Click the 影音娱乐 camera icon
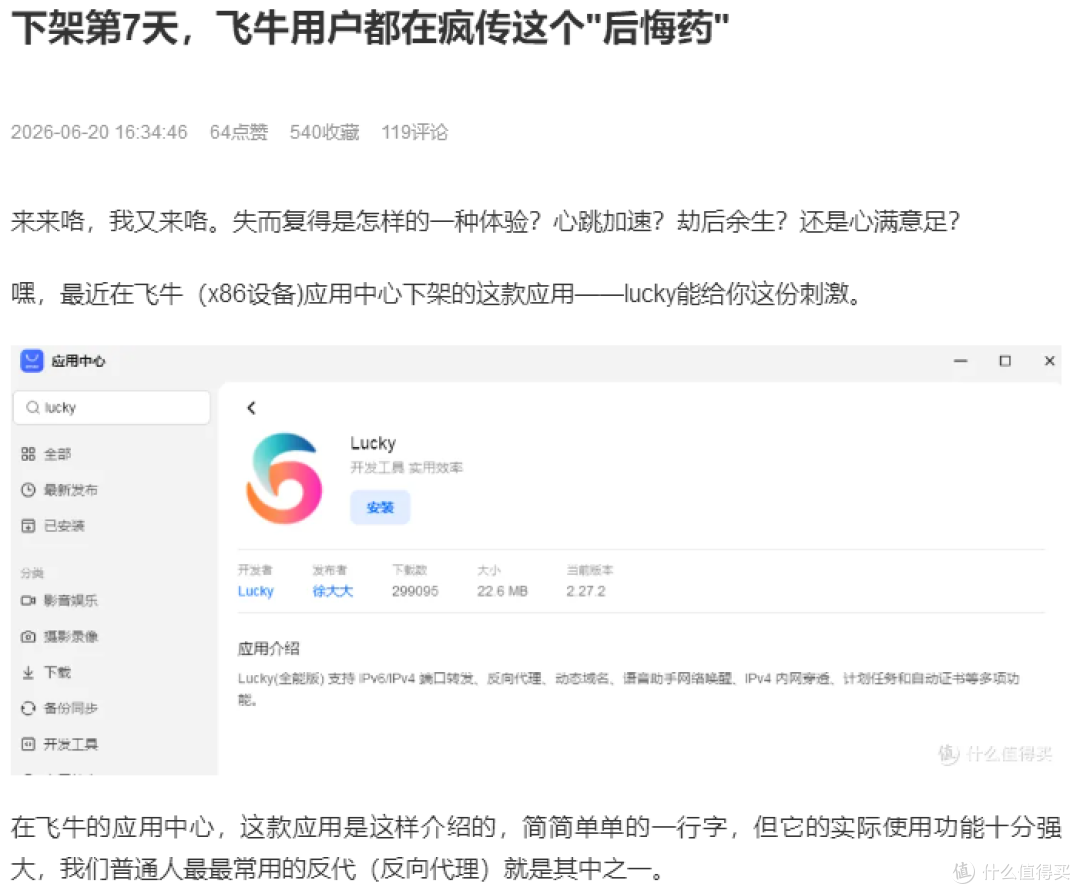The width and height of the screenshot is (1080, 894). [28, 601]
